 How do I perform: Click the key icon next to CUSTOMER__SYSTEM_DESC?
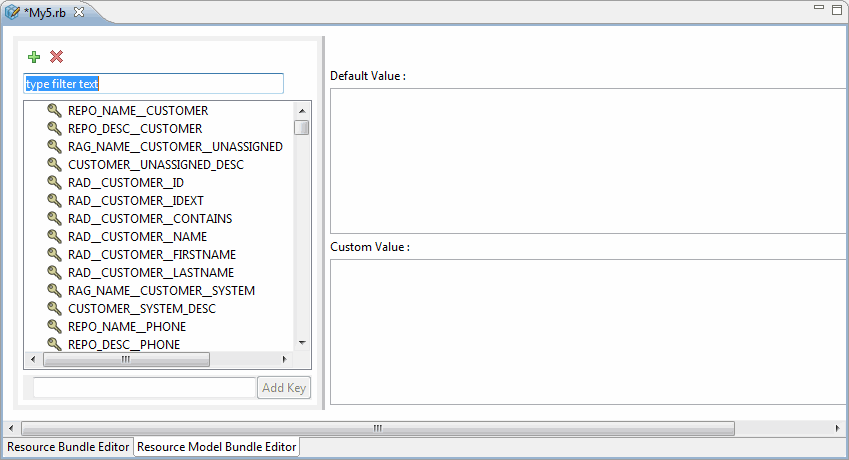click(54, 308)
